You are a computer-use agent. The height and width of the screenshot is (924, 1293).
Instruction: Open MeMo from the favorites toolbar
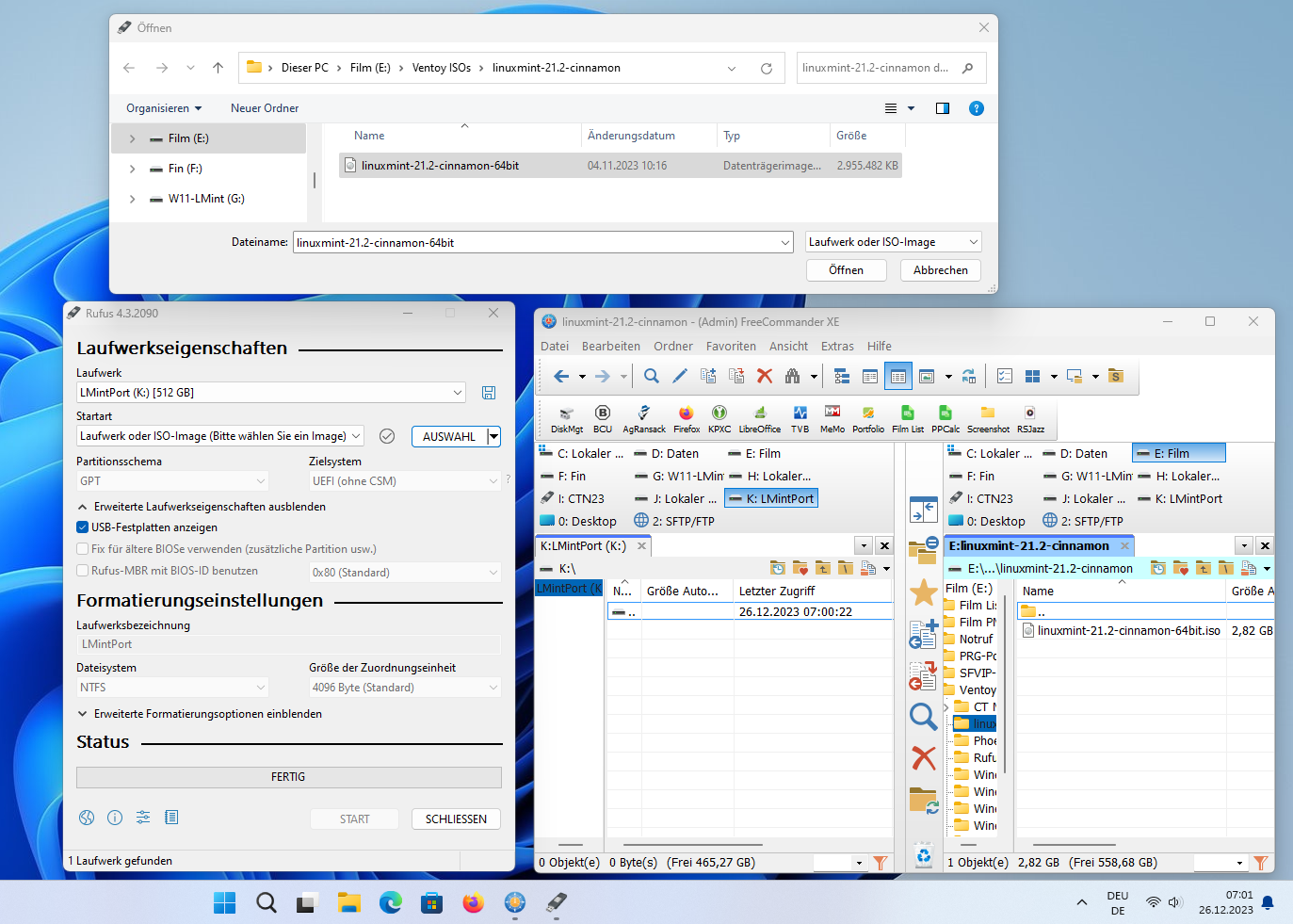click(832, 419)
